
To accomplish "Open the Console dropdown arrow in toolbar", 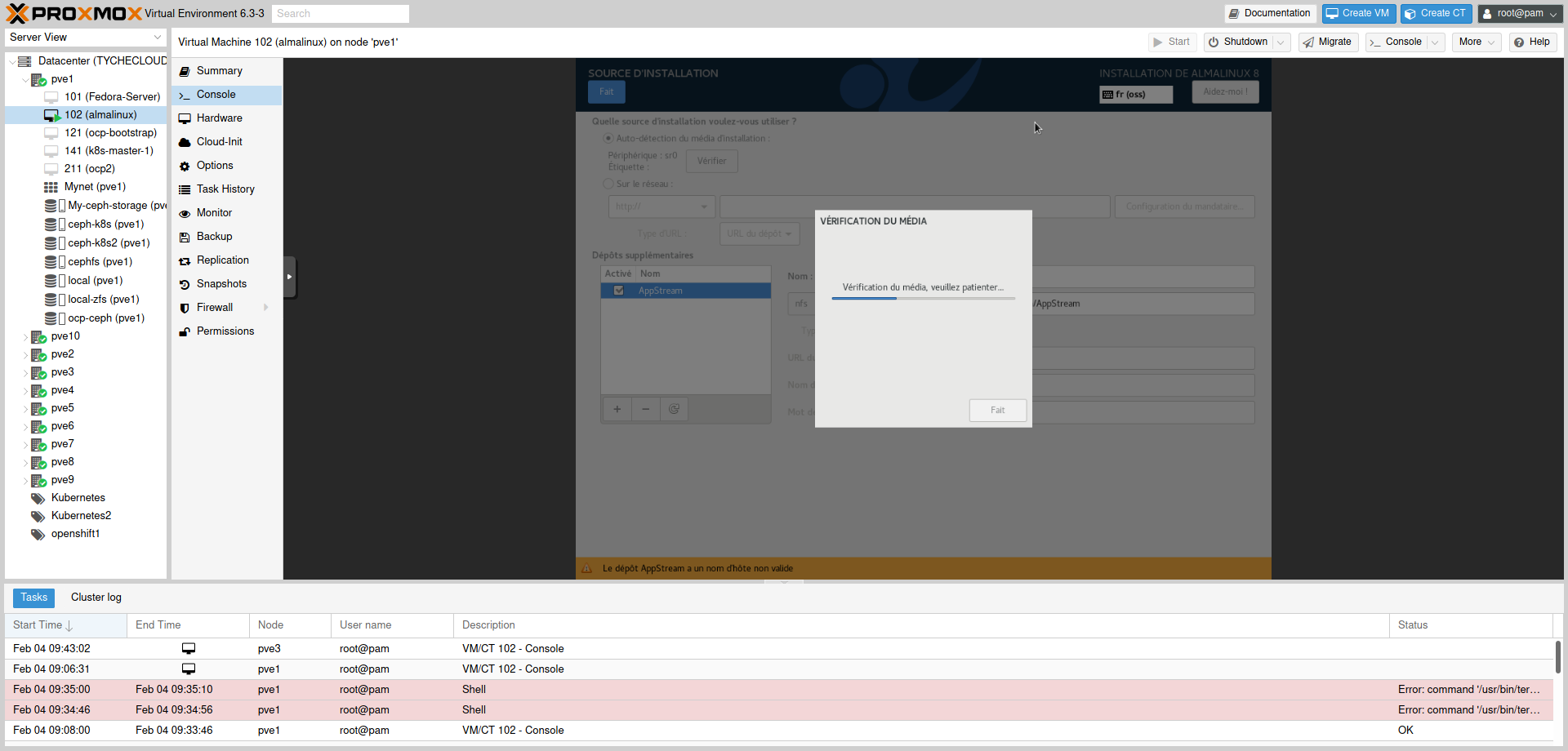I will click(x=1436, y=42).
